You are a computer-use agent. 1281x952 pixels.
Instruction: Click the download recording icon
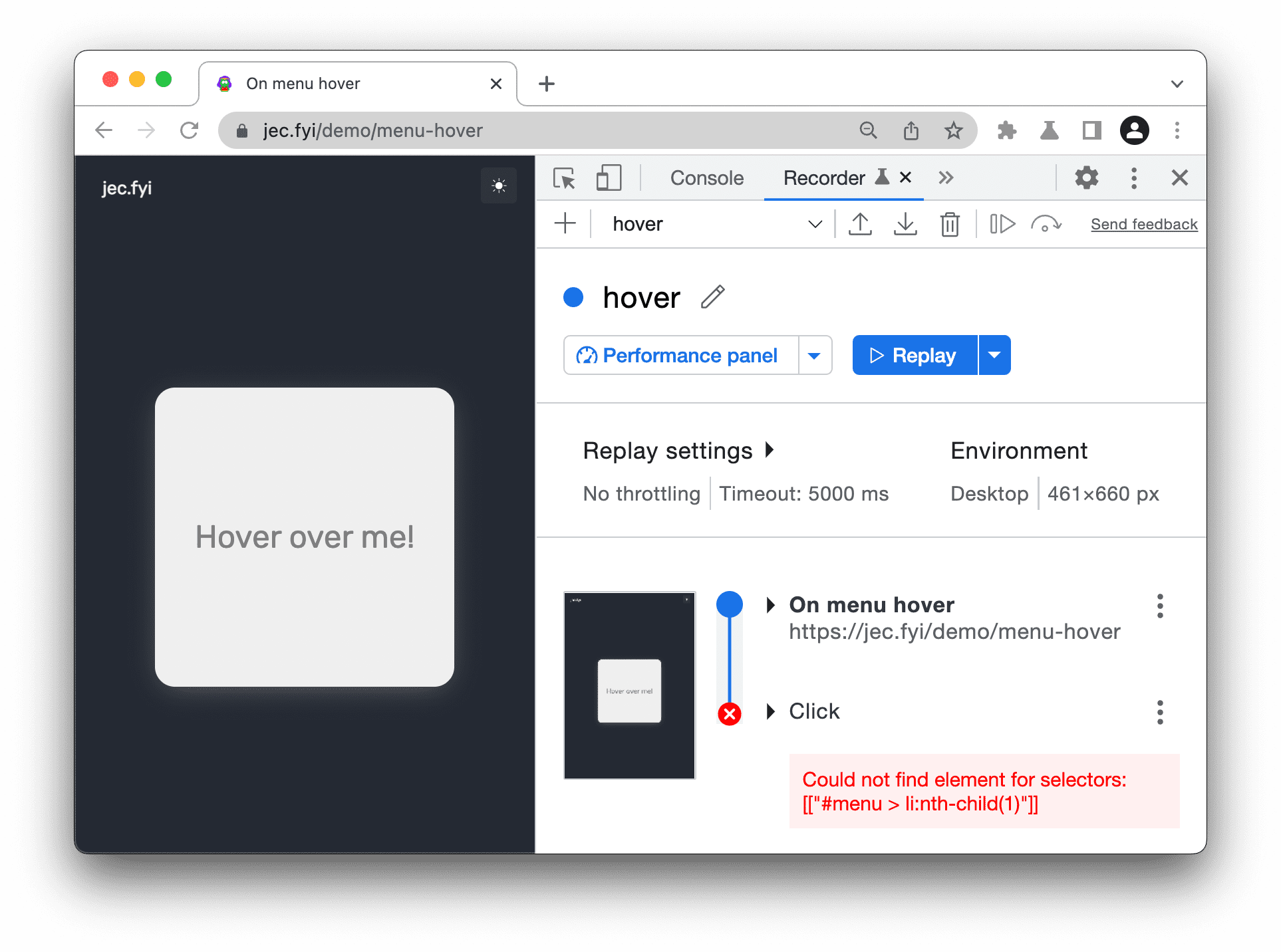905,224
